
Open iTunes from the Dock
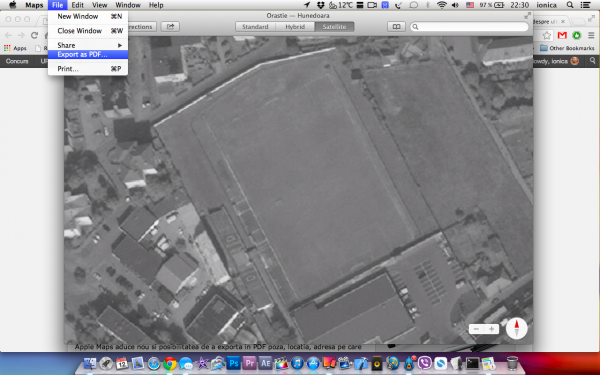297,363
